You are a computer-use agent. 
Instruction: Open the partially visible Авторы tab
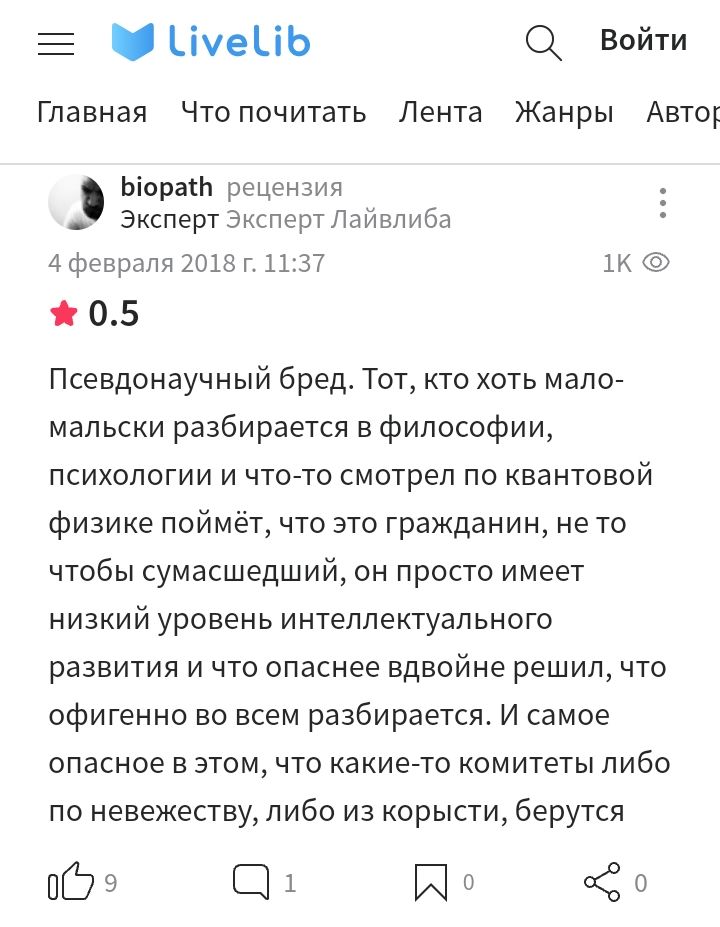[684, 112]
